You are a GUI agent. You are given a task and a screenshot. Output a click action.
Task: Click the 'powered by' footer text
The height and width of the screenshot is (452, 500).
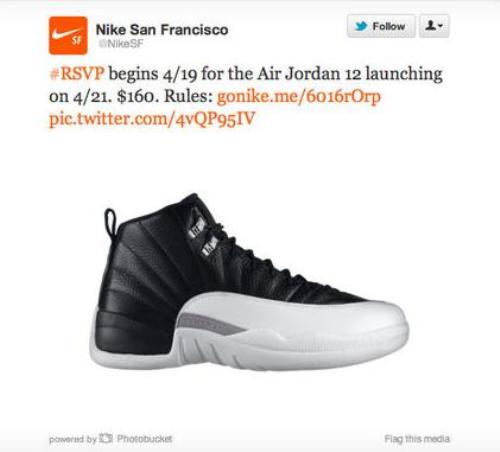click(73, 439)
